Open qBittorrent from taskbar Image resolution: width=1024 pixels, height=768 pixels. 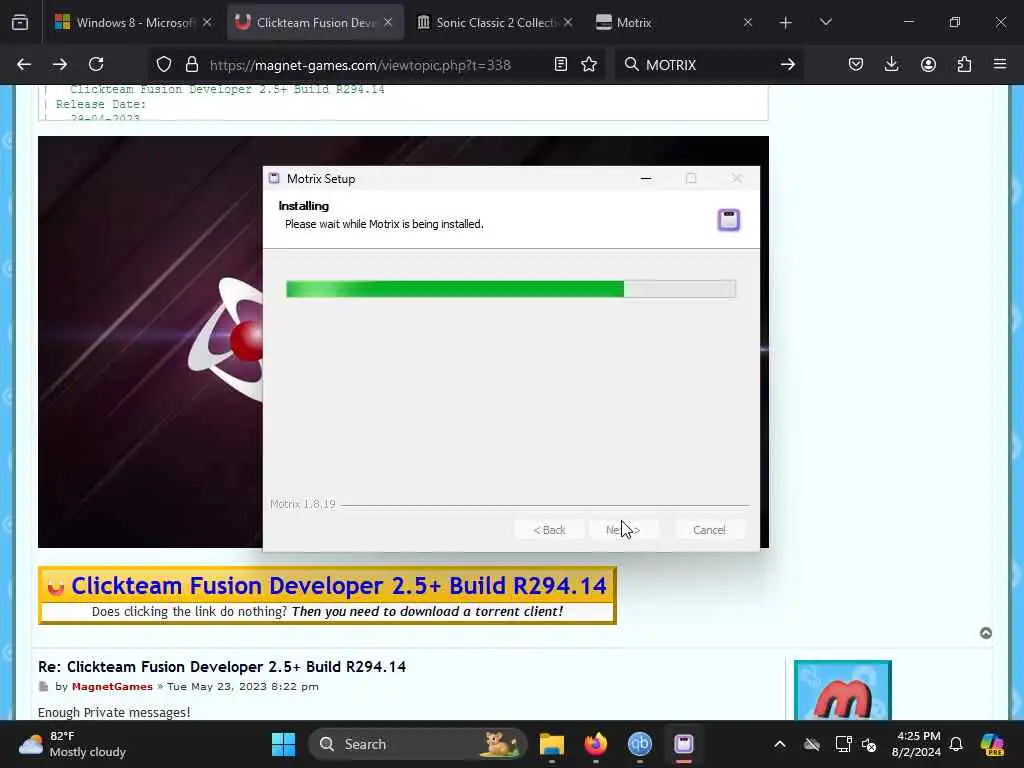pos(639,744)
